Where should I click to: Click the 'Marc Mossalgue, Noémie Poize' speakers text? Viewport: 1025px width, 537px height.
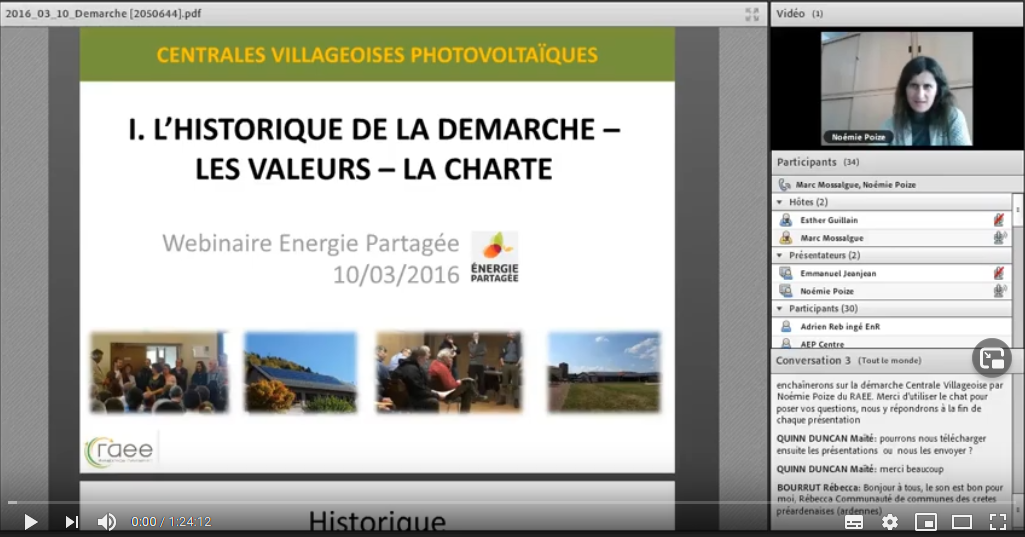coord(856,185)
